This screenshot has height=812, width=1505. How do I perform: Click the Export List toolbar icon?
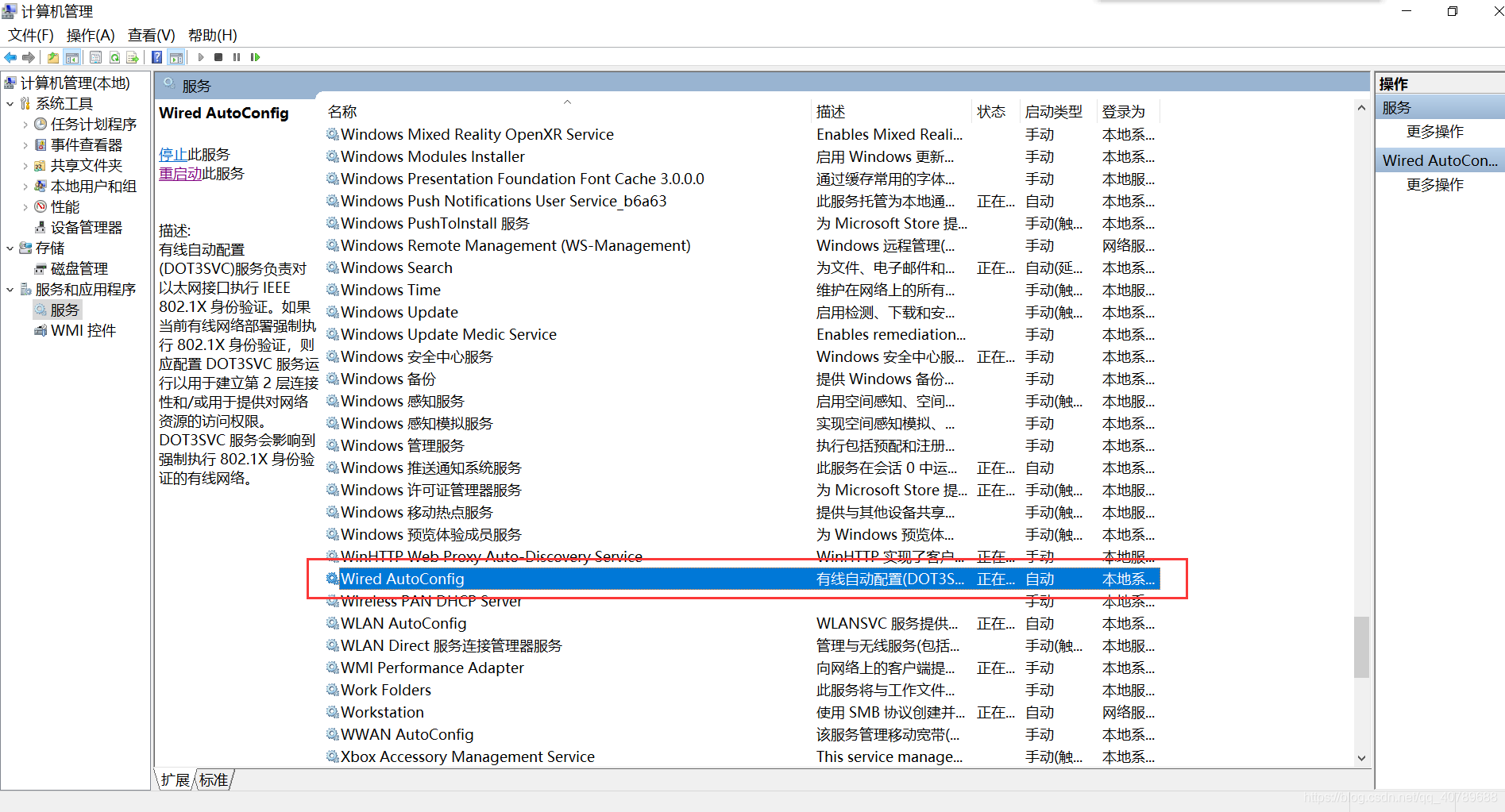click(133, 57)
